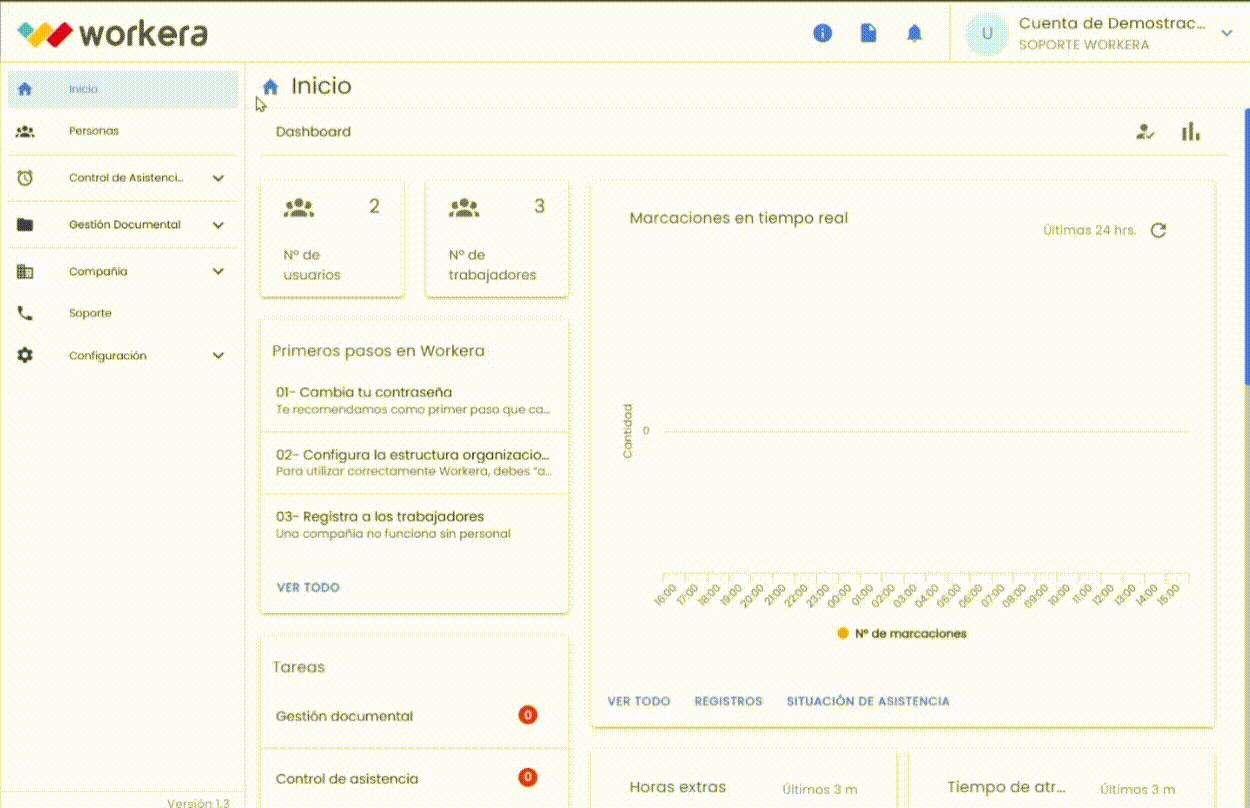Click the home icon beside Inicio title
The width and height of the screenshot is (1250, 808).
[x=270, y=87]
